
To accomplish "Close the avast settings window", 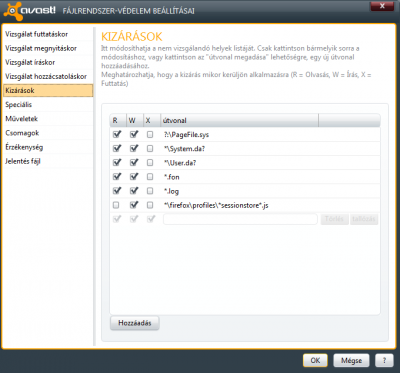I will tap(382, 6).
